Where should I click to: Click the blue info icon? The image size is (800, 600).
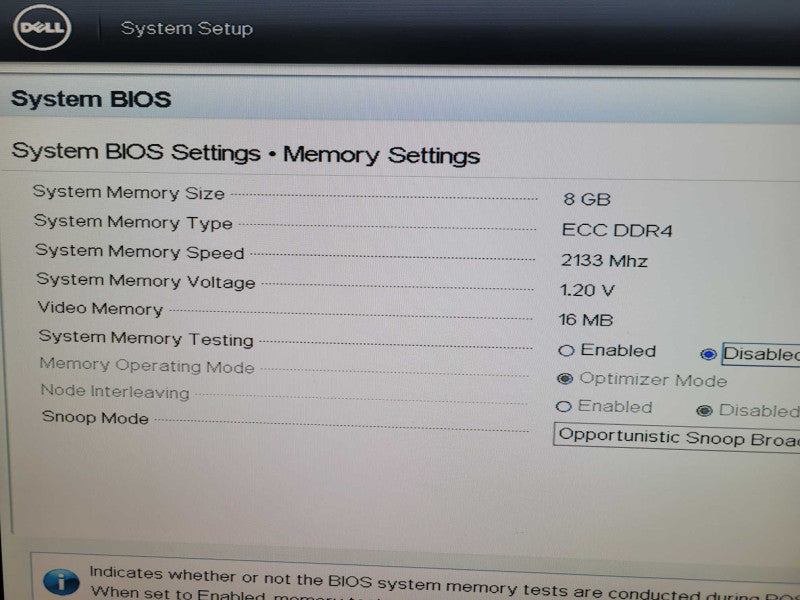pyautogui.click(x=61, y=582)
